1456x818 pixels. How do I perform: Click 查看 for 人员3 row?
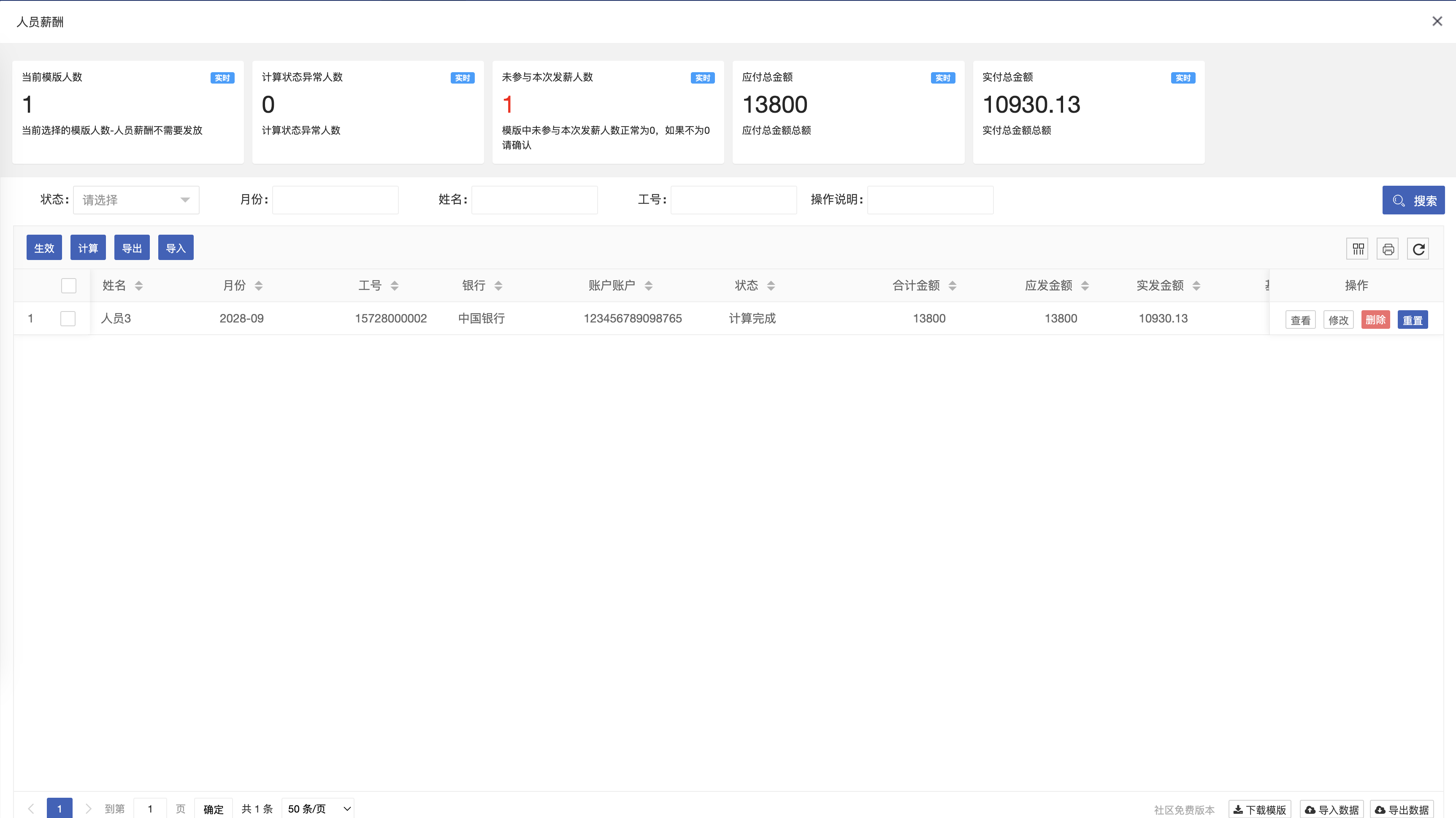(x=1300, y=320)
